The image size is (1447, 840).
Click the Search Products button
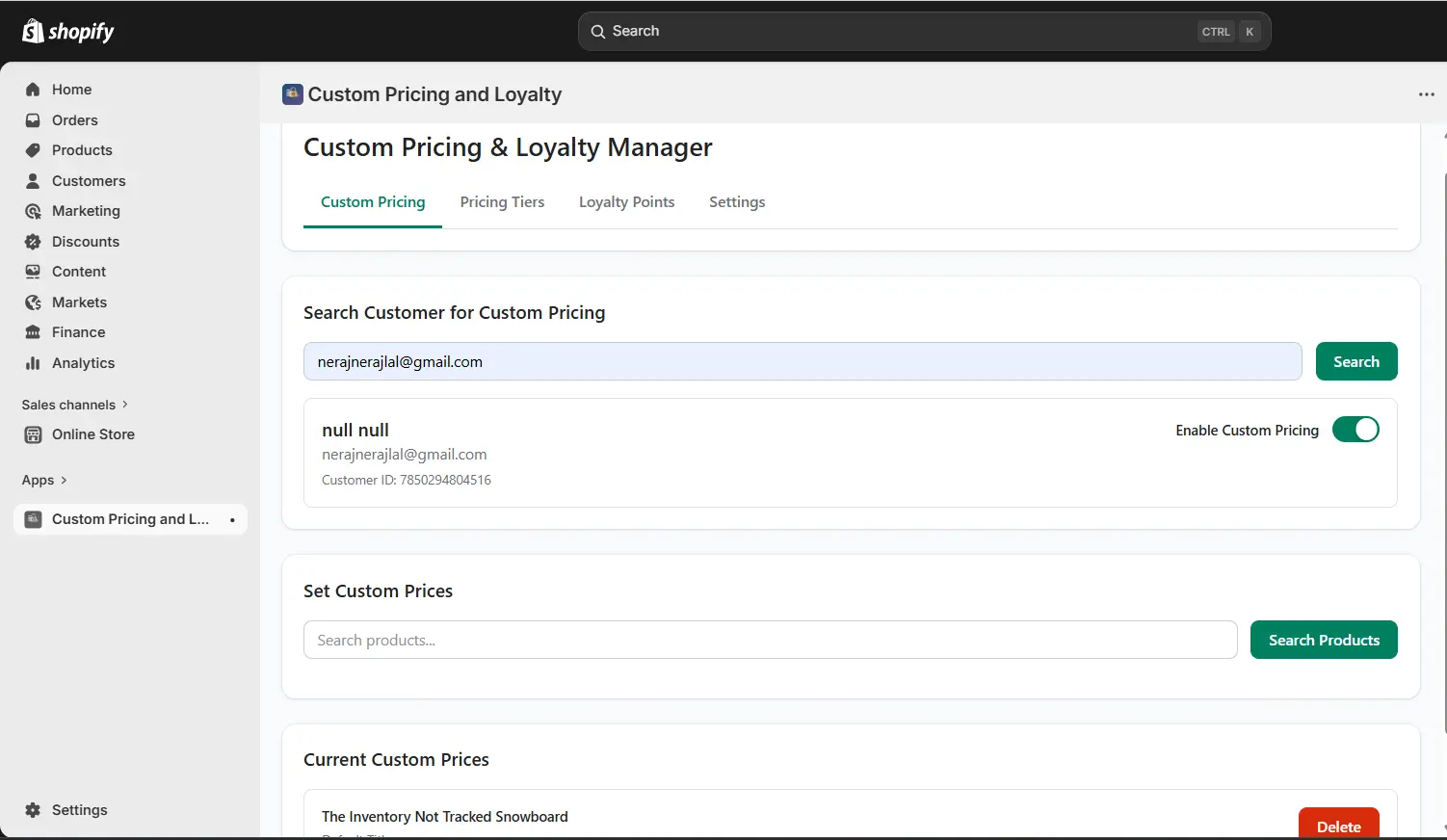pyautogui.click(x=1323, y=639)
